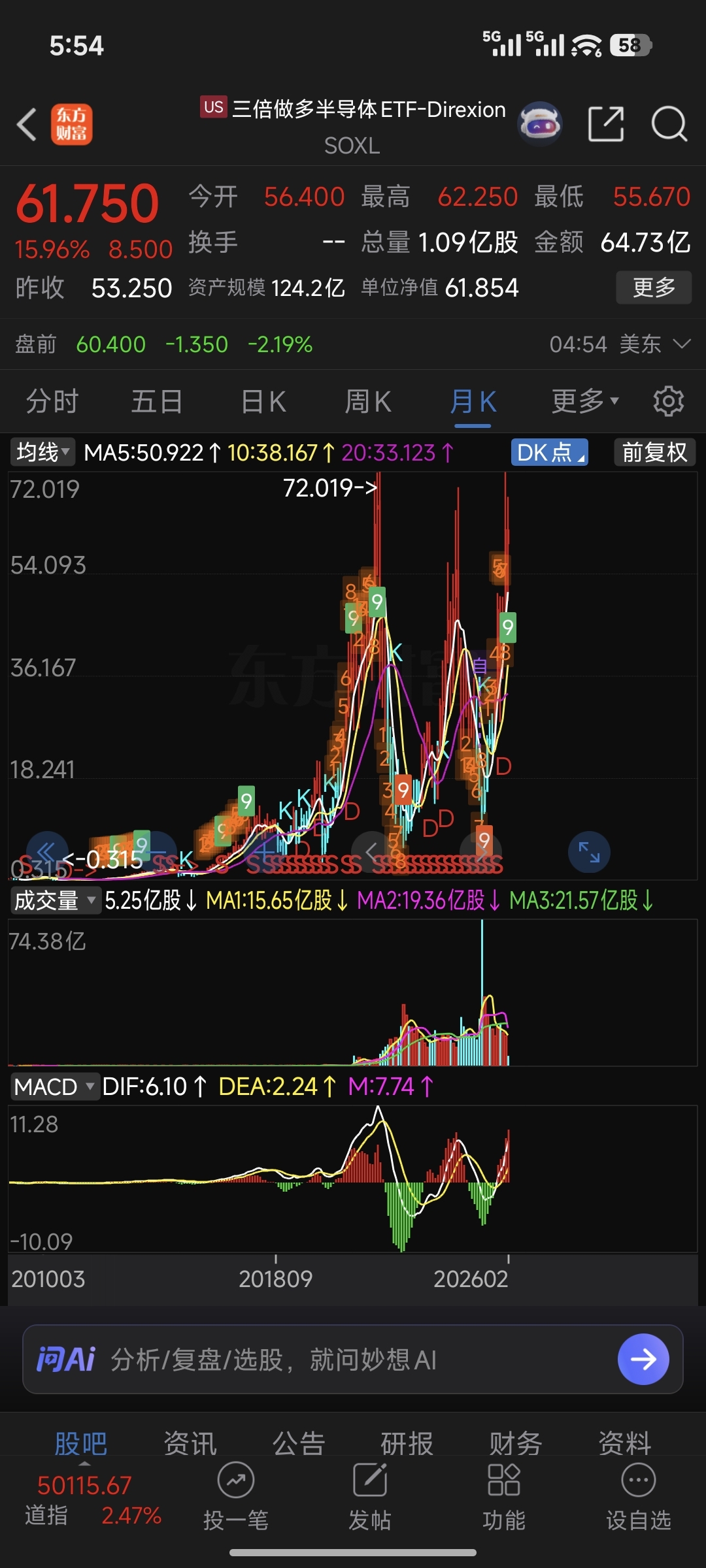
Task: Open the 功能 grid icon
Action: click(x=504, y=1480)
